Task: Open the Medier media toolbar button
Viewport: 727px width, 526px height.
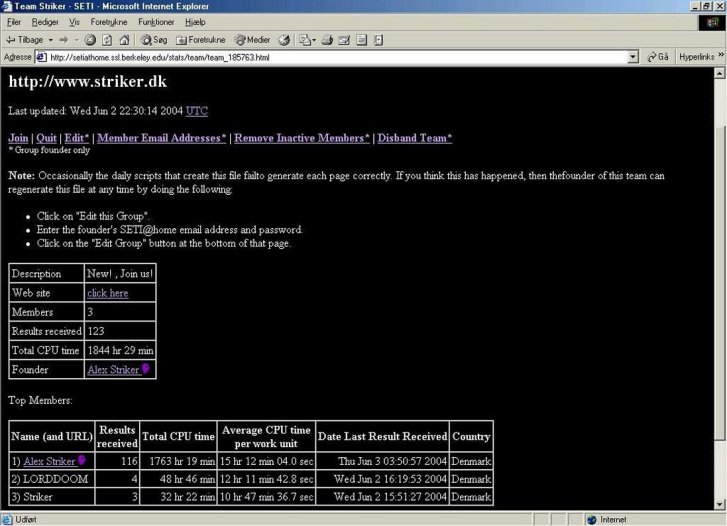Action: click(253, 40)
